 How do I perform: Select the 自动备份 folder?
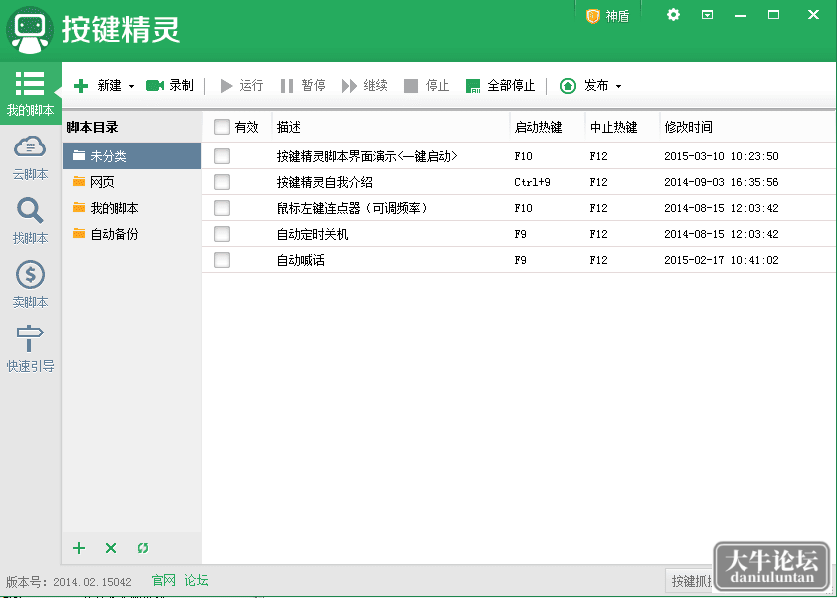[x=132, y=234]
